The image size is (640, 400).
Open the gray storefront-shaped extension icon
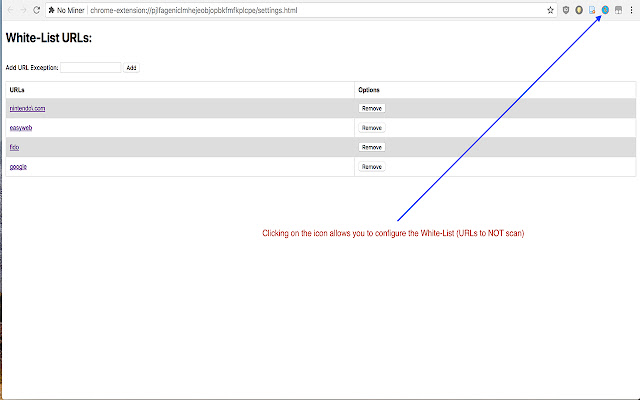(x=618, y=10)
